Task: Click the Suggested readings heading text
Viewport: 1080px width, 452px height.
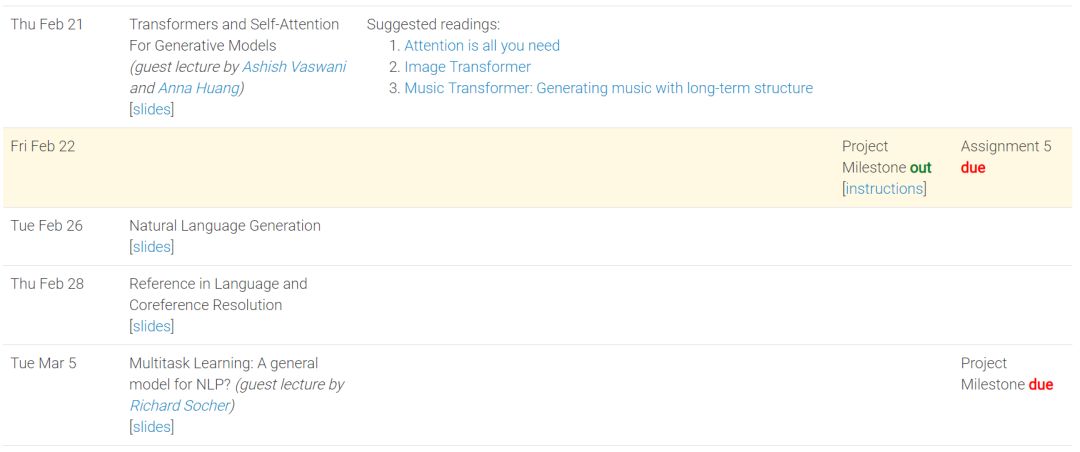Action: (x=433, y=24)
